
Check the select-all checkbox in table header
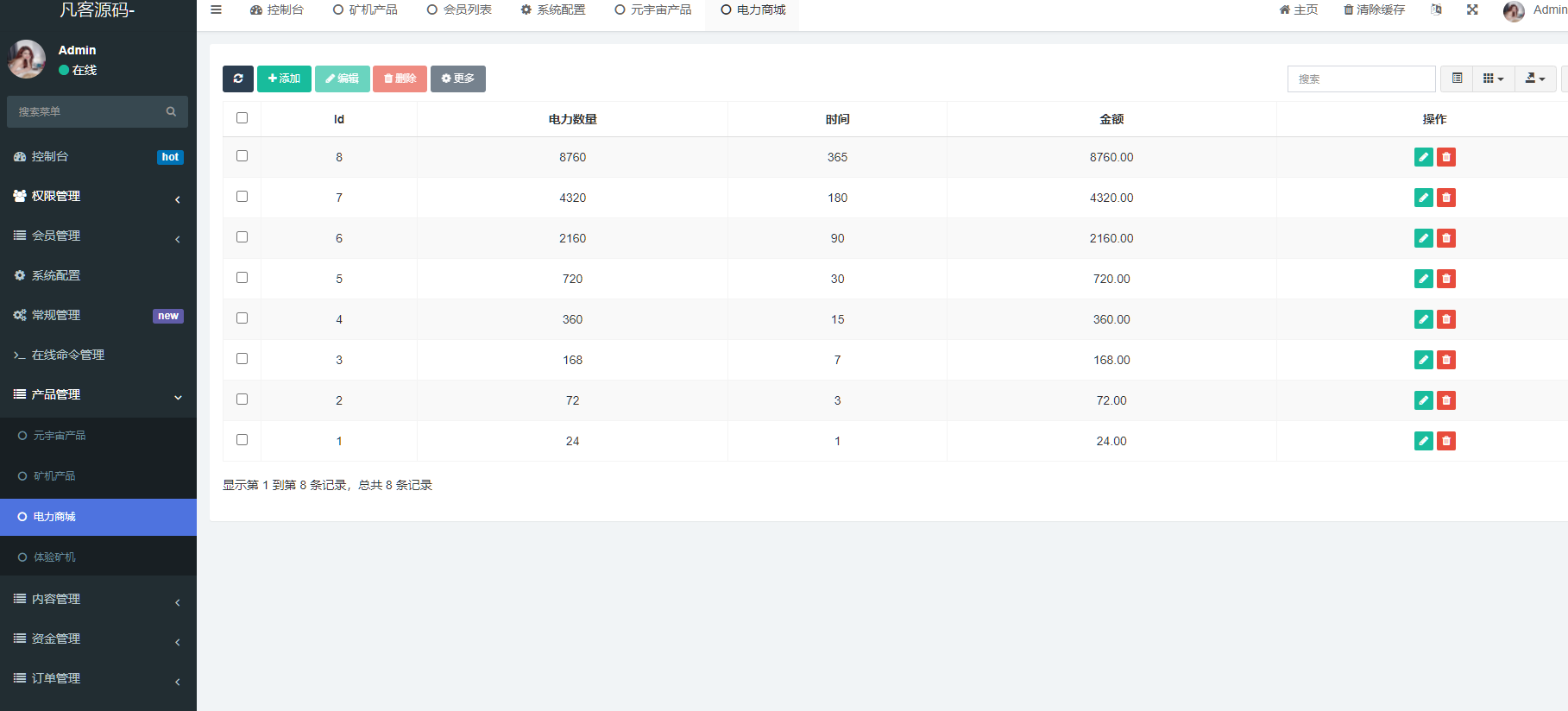pyautogui.click(x=242, y=118)
